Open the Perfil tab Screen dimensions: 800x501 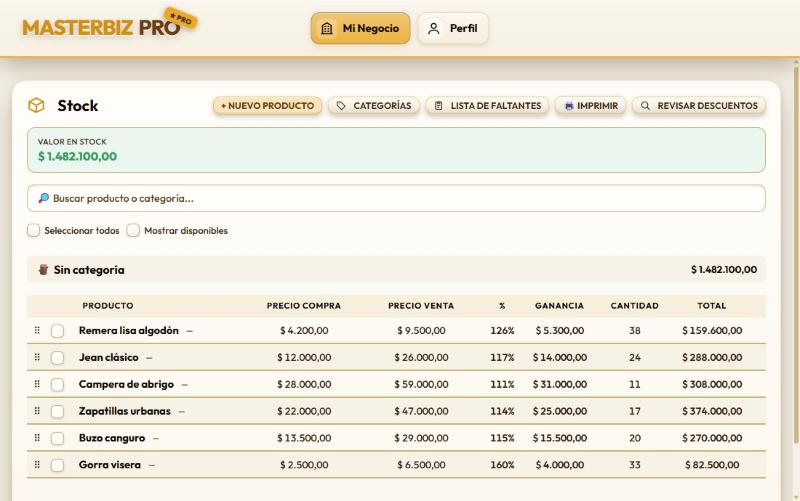(453, 29)
